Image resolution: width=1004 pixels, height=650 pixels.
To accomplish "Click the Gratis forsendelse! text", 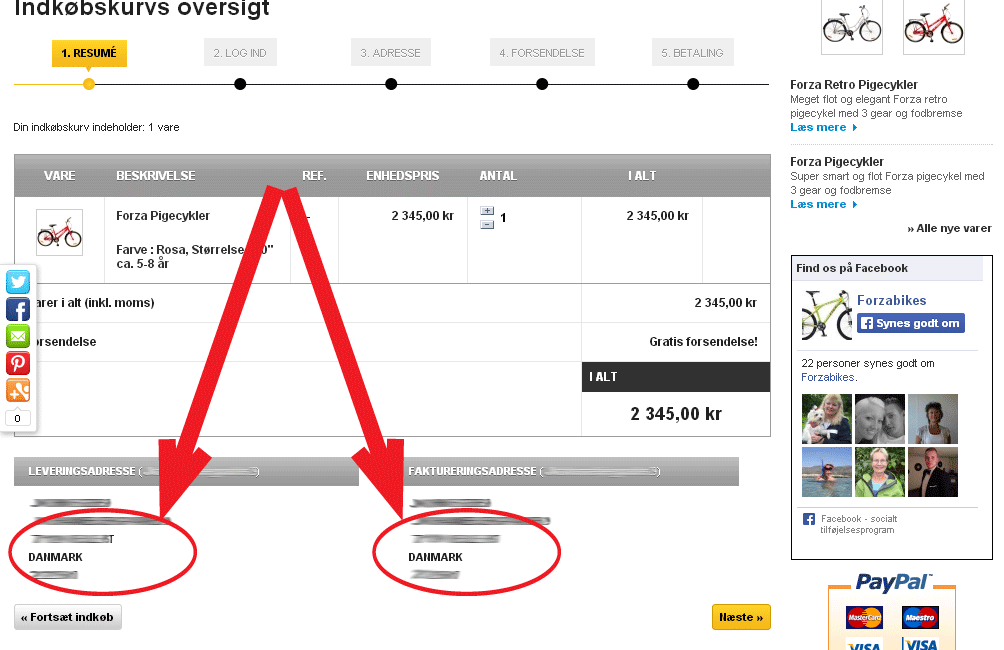I will [x=703, y=342].
